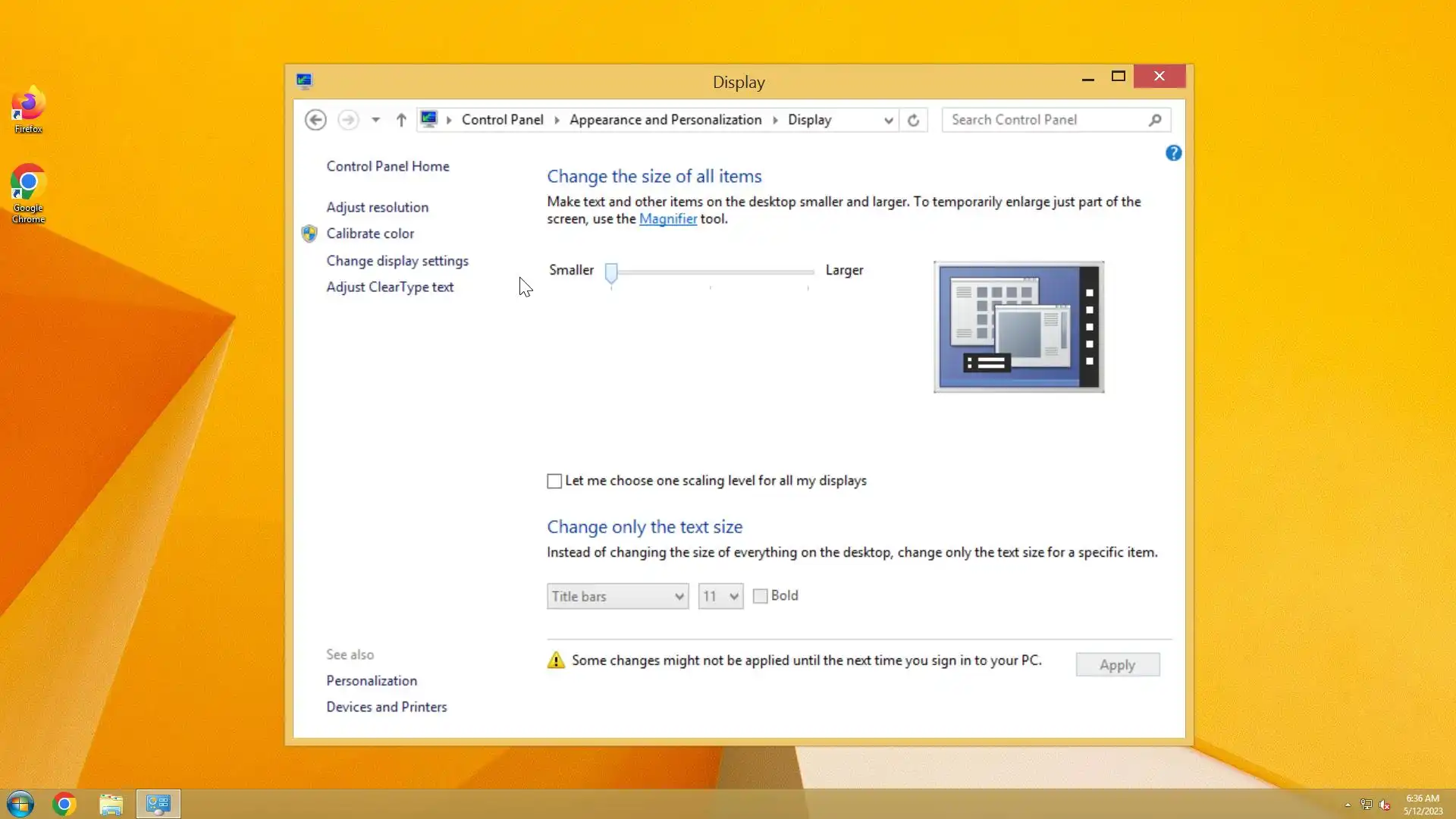Open the recent locations dropdown arrow

pos(375,120)
